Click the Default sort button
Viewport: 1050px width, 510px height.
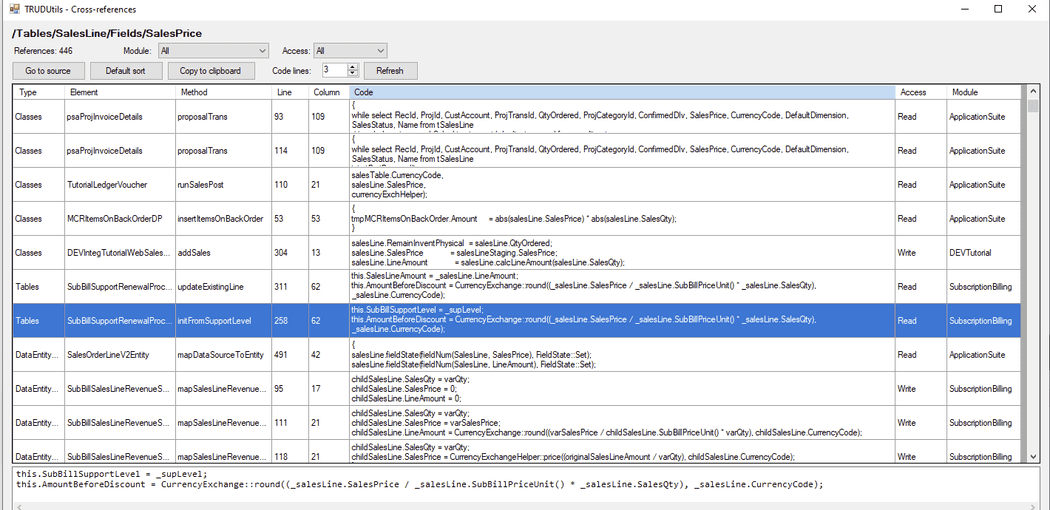[125, 70]
